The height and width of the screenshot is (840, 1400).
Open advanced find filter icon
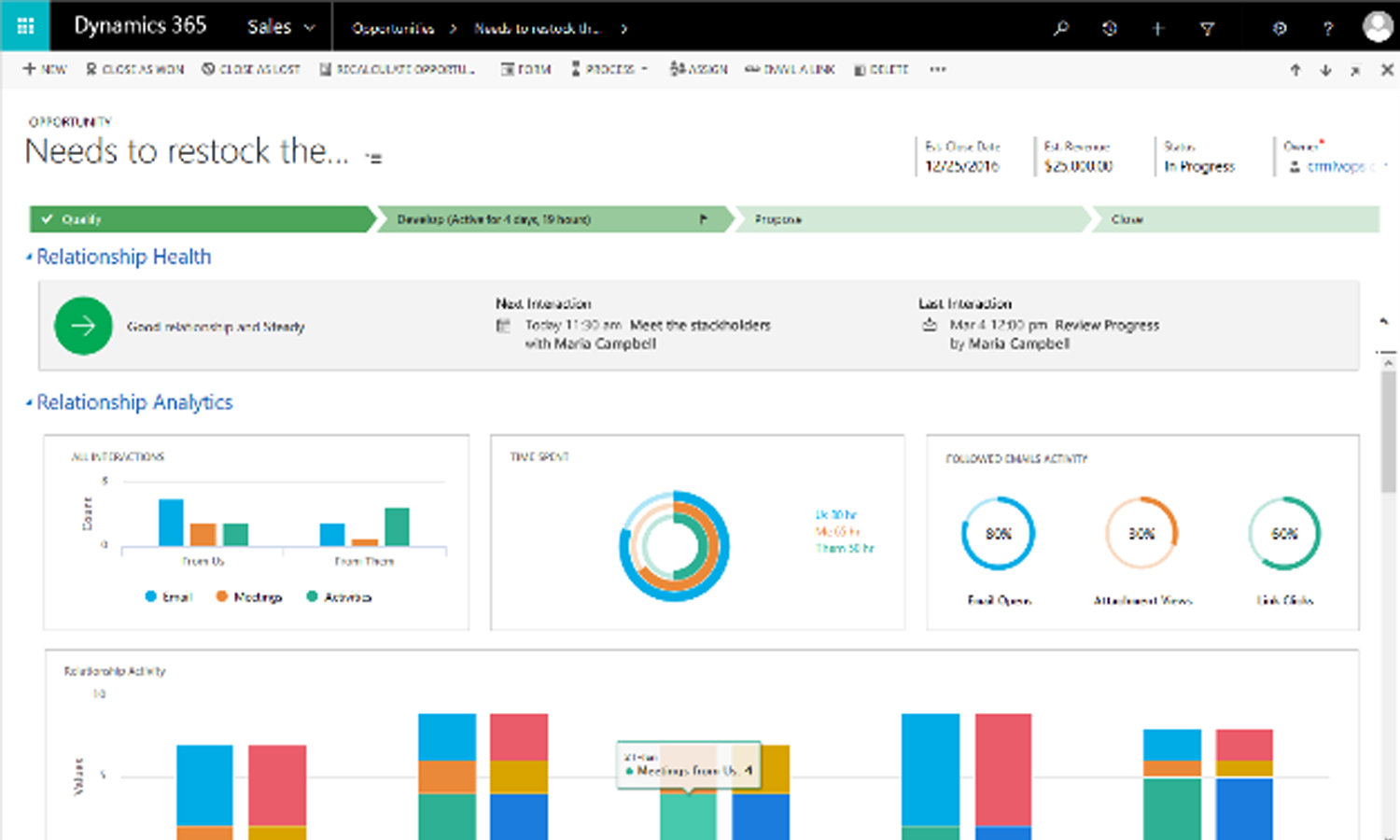click(1207, 28)
